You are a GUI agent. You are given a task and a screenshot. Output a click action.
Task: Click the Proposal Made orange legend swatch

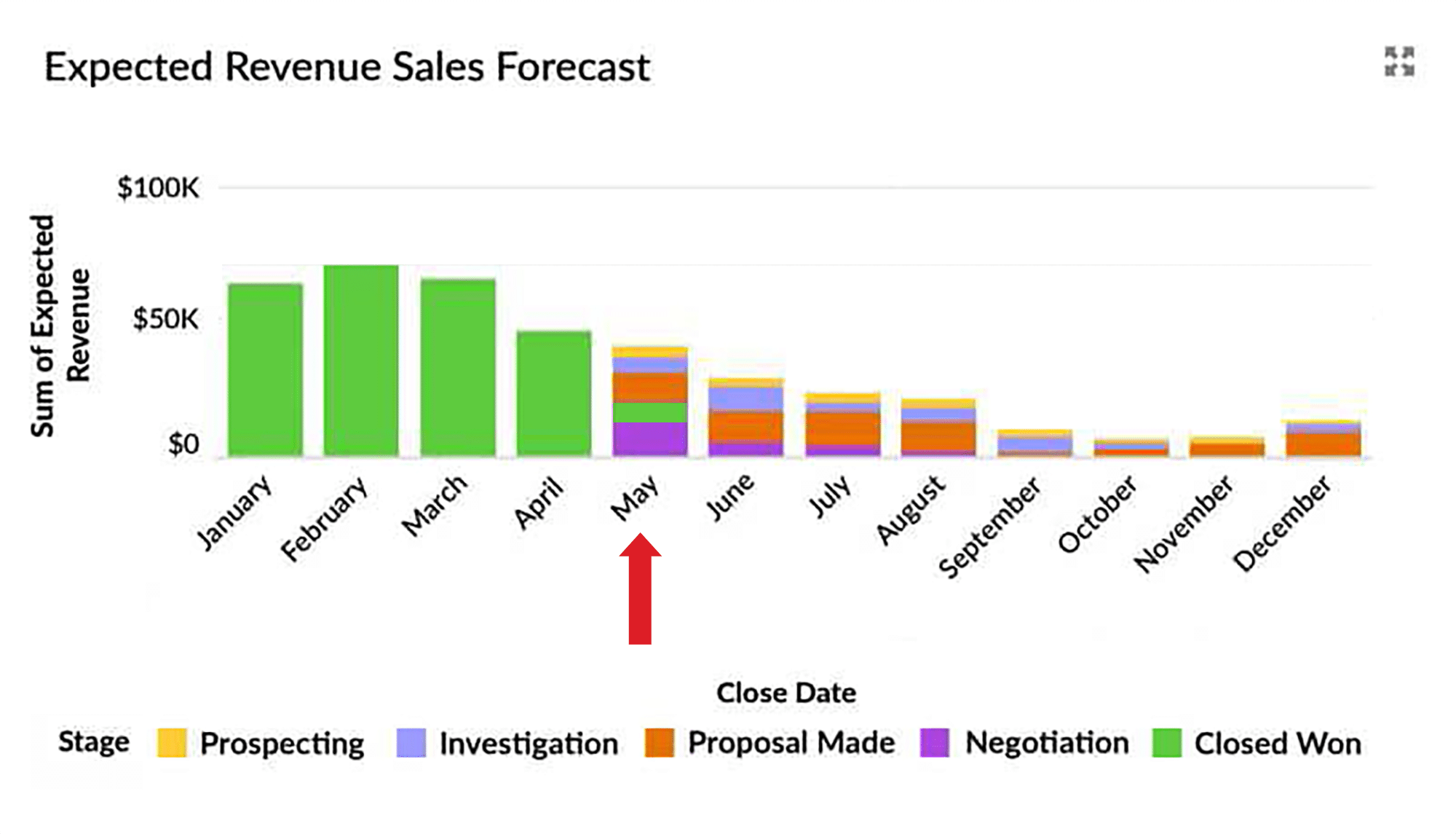tap(660, 742)
